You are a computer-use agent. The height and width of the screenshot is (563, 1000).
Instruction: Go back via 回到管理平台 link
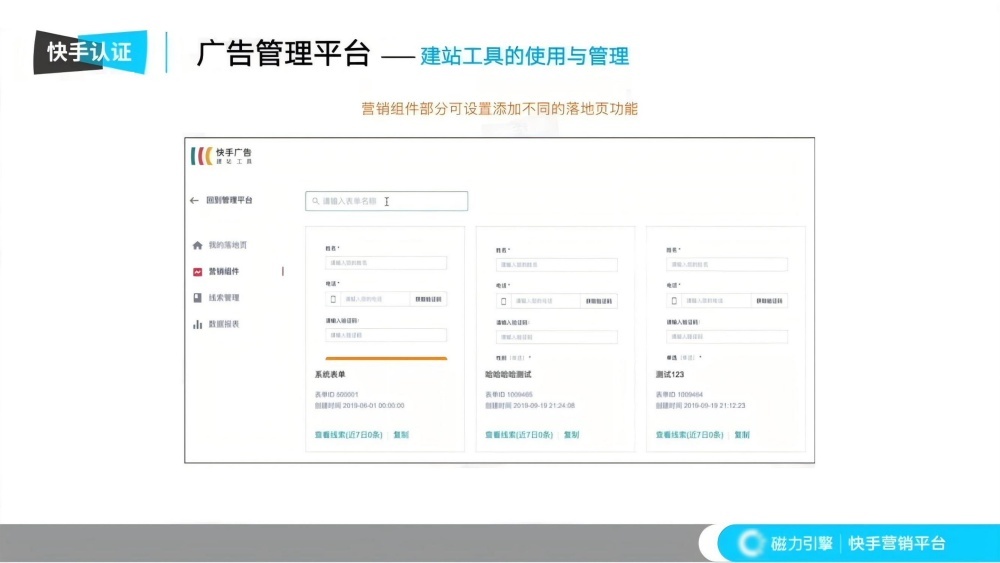coord(229,200)
